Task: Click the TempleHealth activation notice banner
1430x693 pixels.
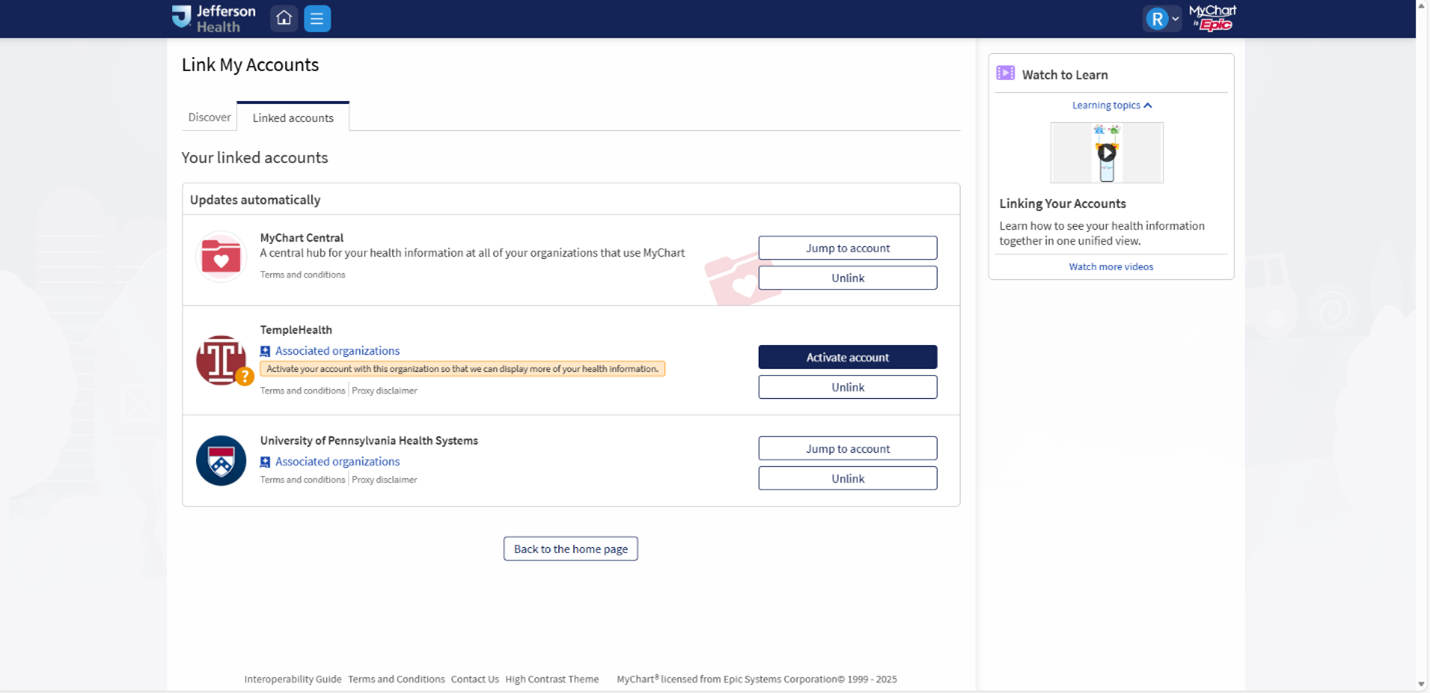Action: pos(462,369)
